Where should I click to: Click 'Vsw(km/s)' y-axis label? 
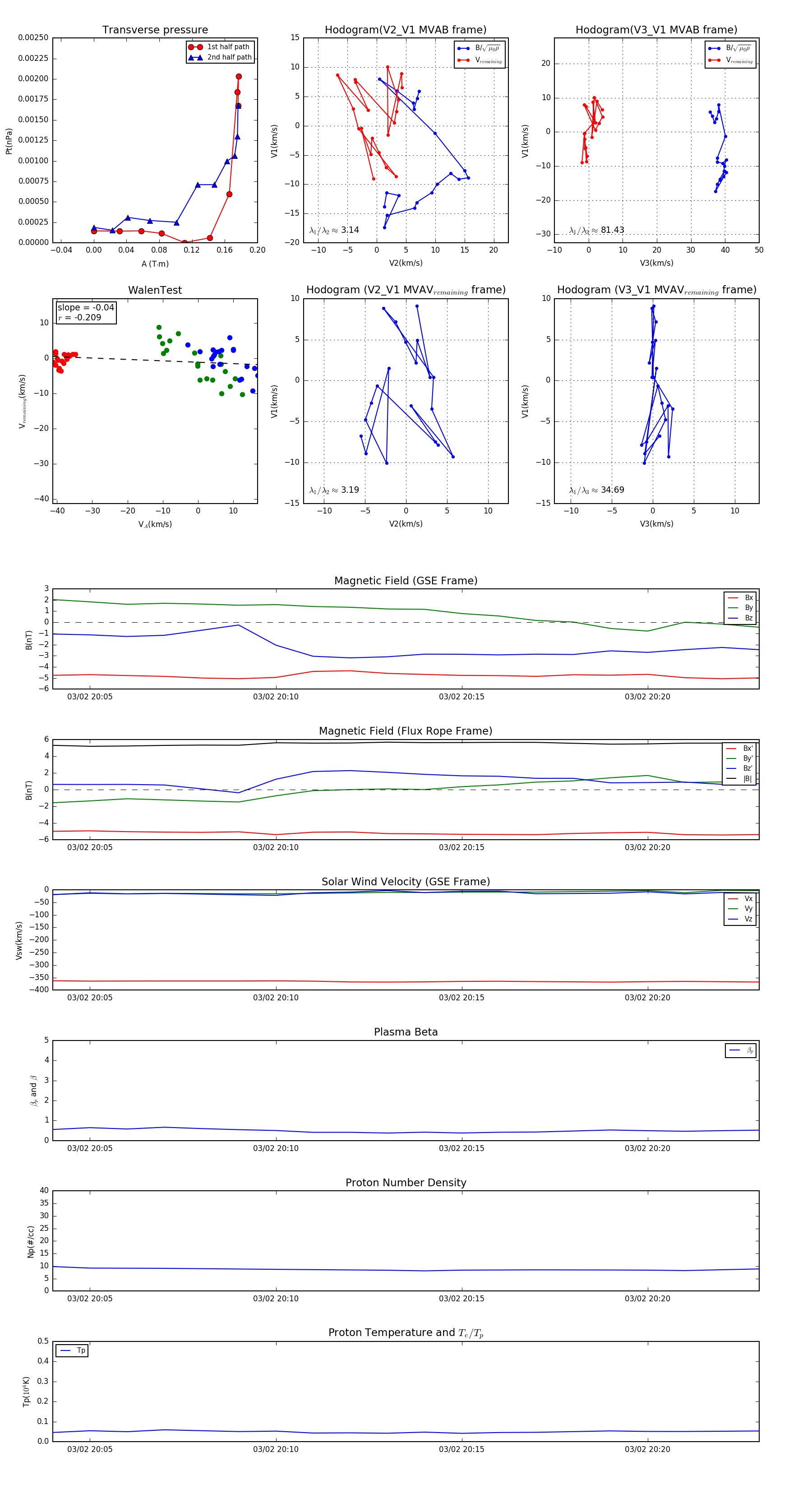point(19,940)
